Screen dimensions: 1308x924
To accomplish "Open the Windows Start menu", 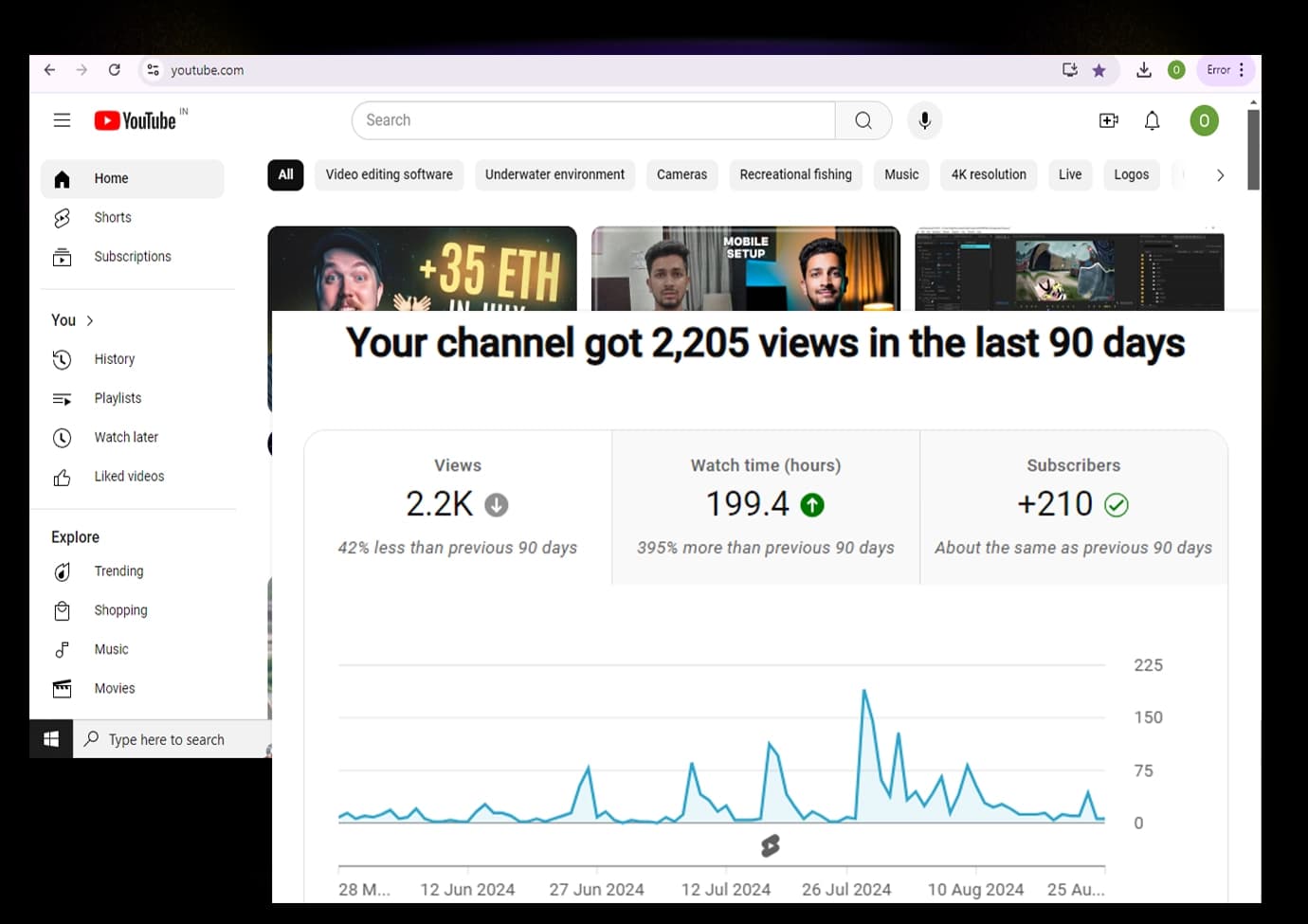I will tap(51, 739).
